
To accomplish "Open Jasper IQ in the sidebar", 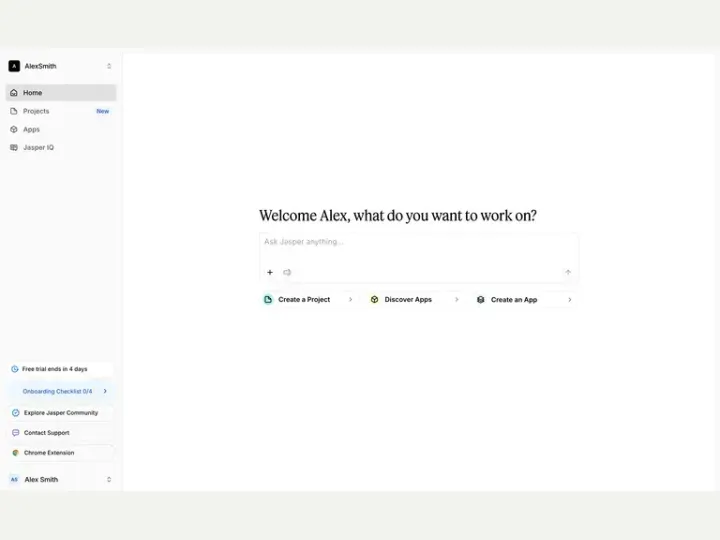I will (61, 147).
